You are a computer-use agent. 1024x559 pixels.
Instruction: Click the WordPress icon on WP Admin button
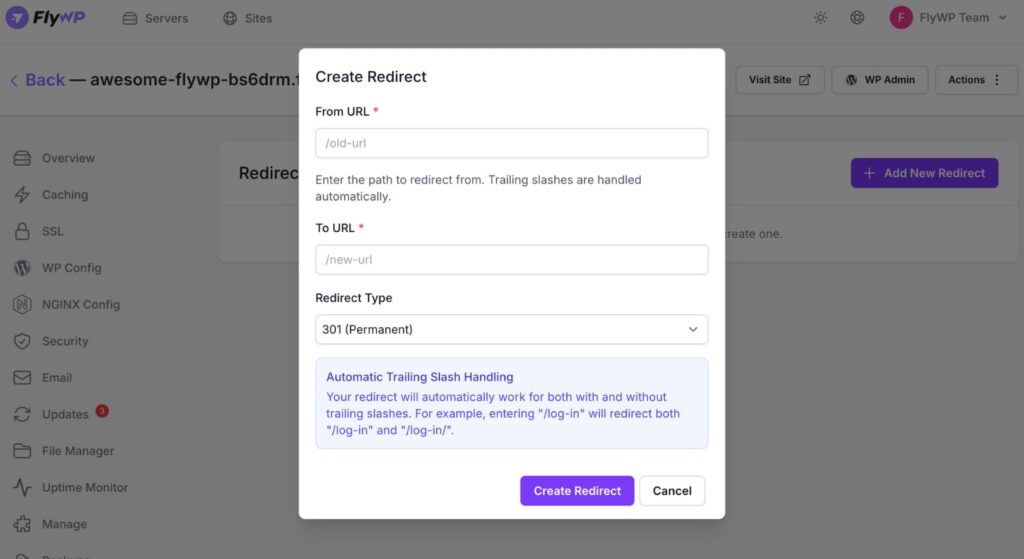851,80
